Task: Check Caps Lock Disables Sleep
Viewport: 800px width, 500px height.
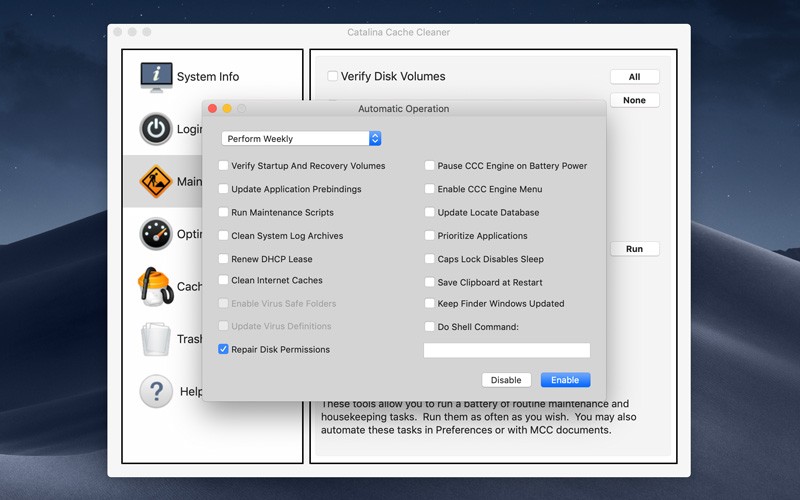Action: tap(430, 259)
